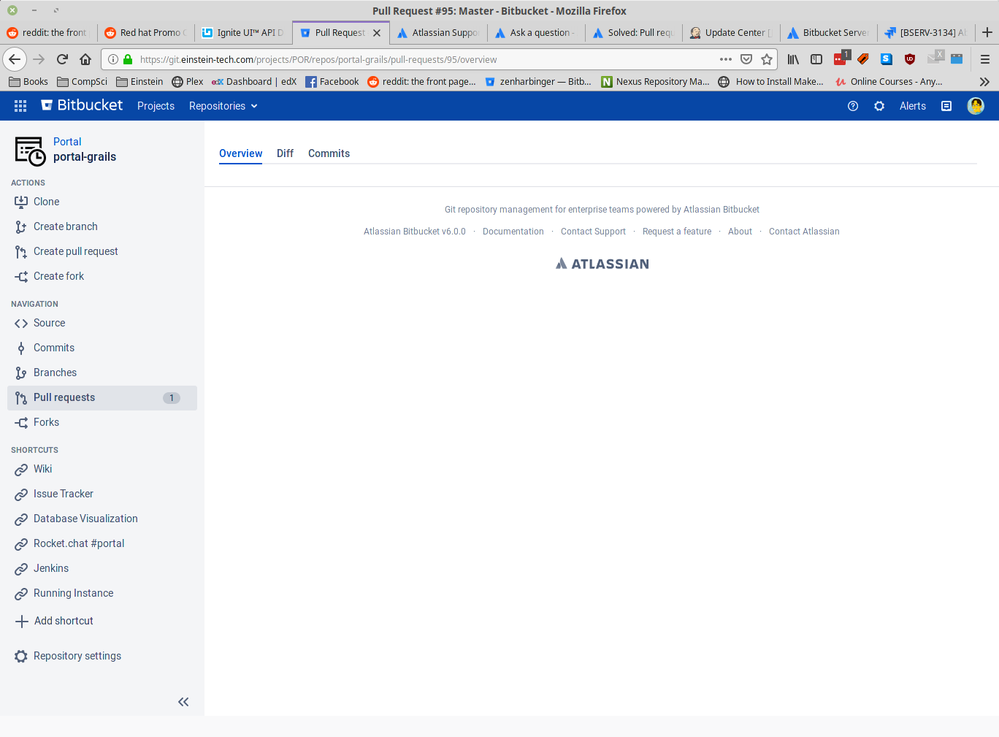Open the Nexus Repository Manager bookmark

655,82
